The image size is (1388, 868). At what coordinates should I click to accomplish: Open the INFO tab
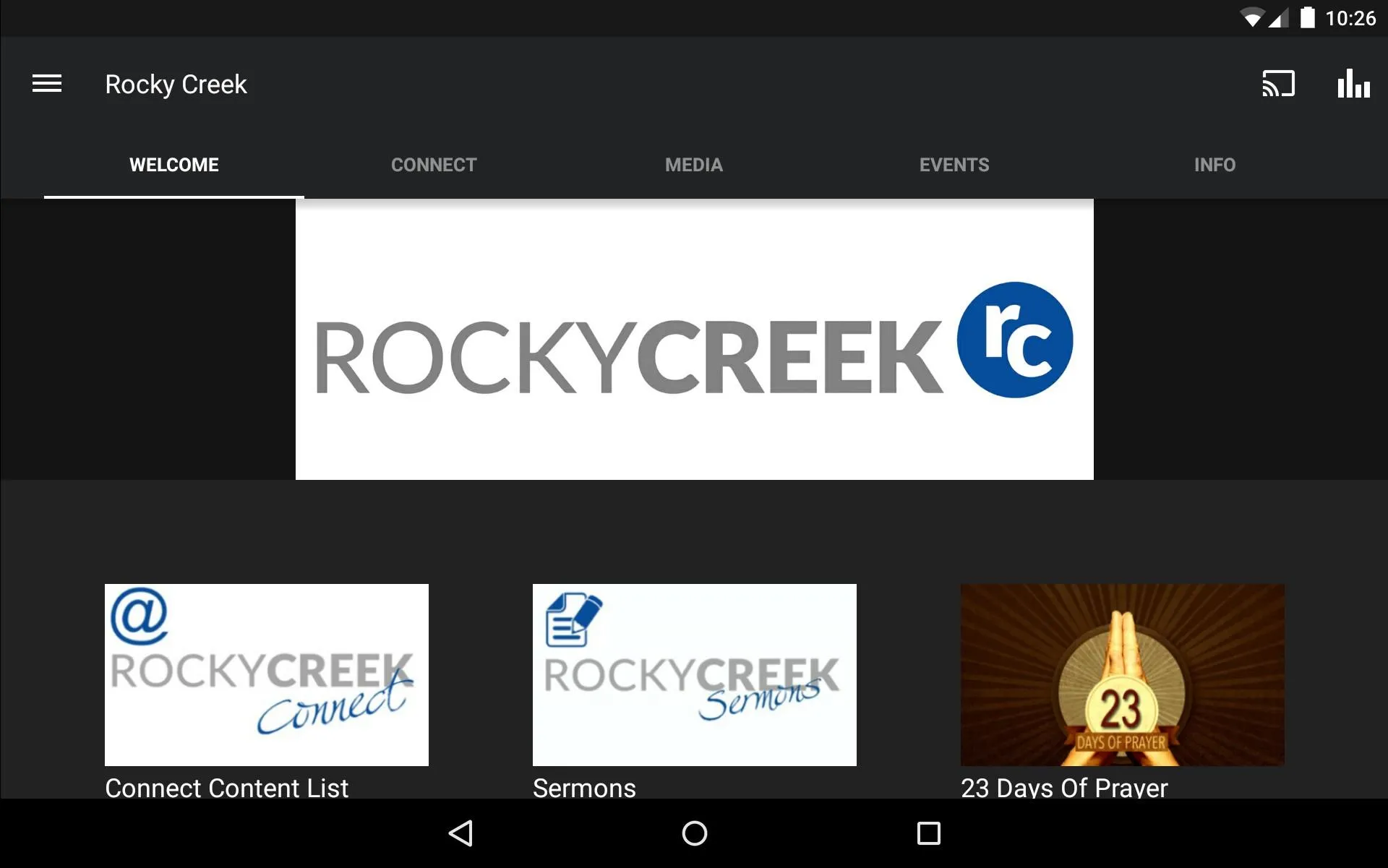click(x=1214, y=164)
